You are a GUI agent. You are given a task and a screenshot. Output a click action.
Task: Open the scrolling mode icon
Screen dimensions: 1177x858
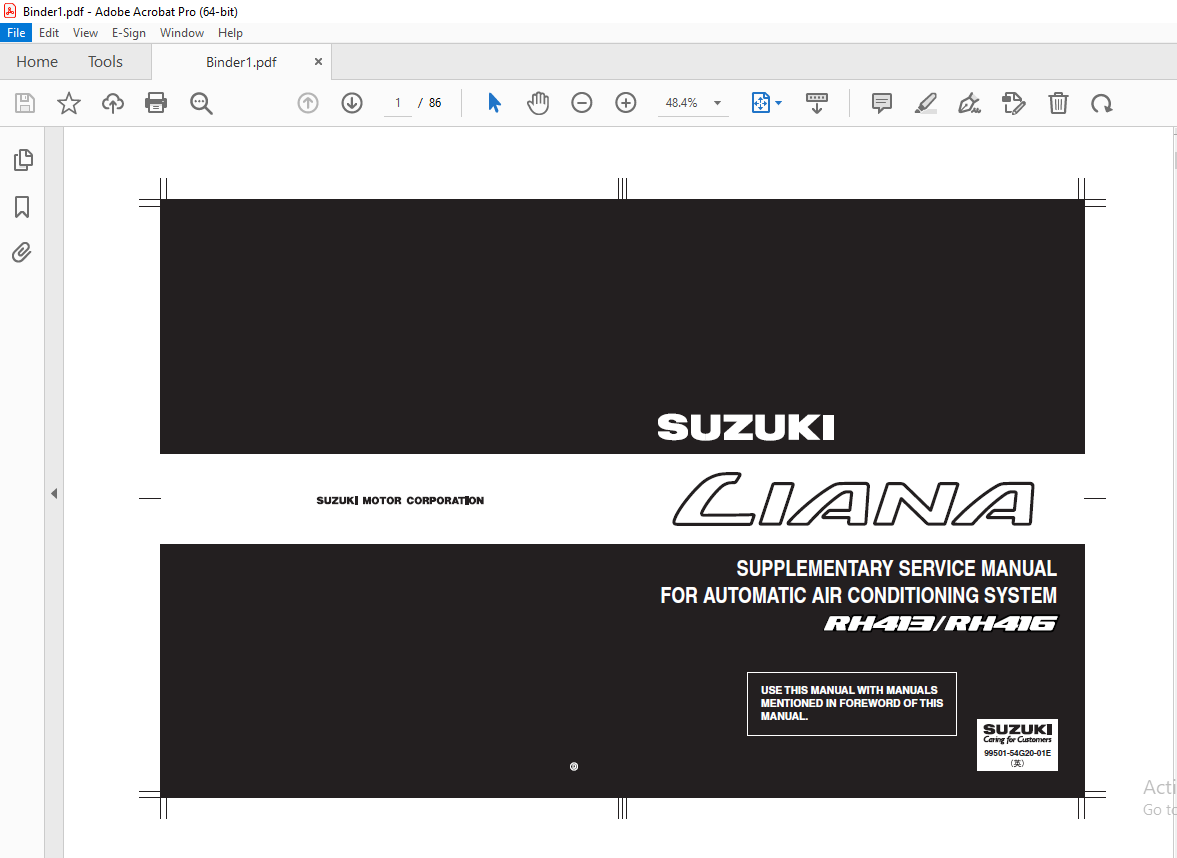point(817,103)
